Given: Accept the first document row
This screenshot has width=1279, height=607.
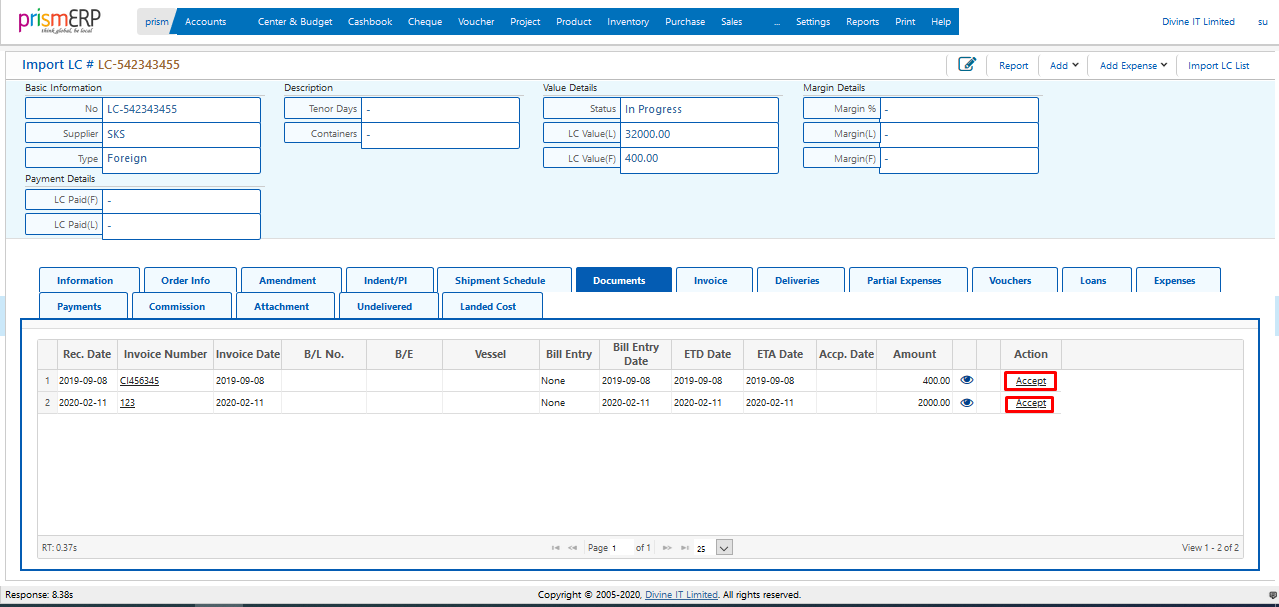Looking at the screenshot, I should (x=1029, y=380).
